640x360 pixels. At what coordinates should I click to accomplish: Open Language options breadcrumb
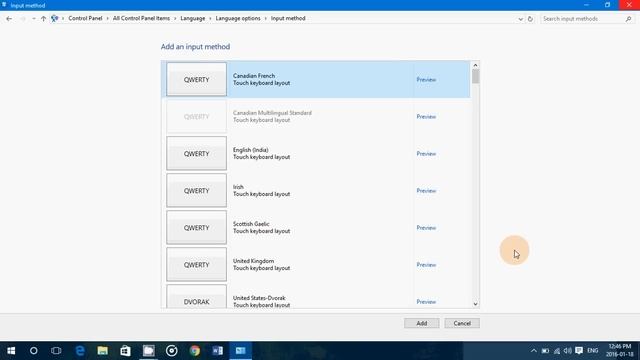click(238, 18)
